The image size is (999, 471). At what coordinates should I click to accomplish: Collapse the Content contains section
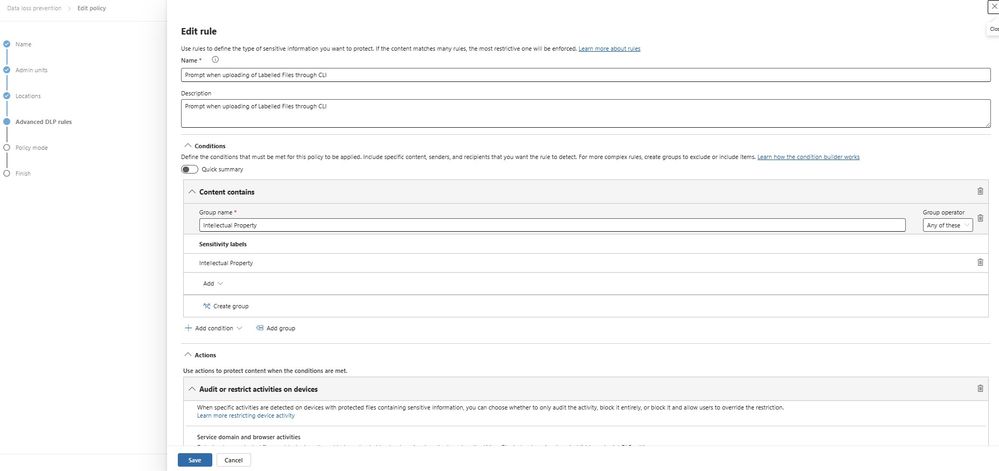tap(192, 192)
